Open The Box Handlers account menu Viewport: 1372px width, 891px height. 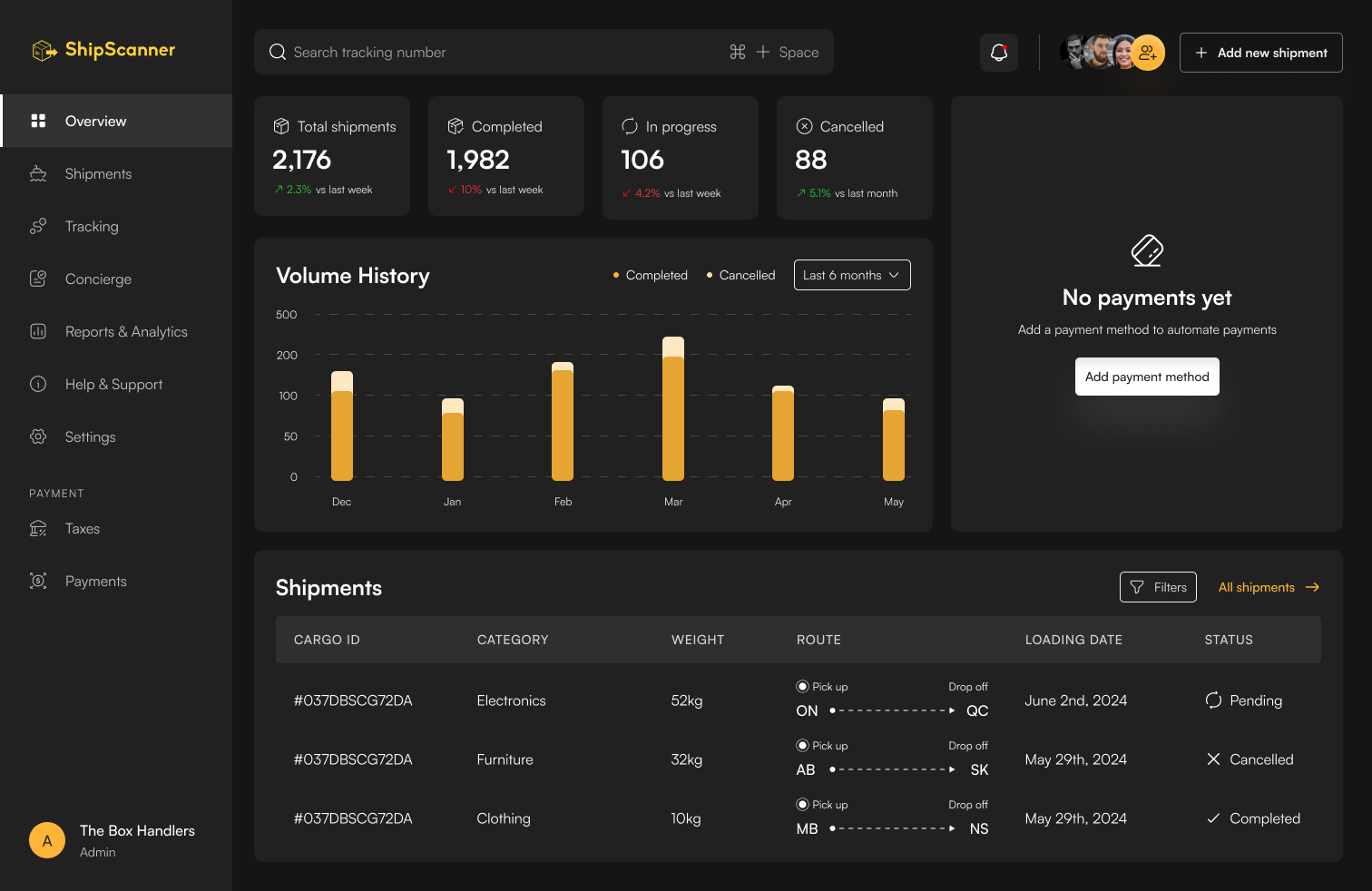[x=113, y=840]
